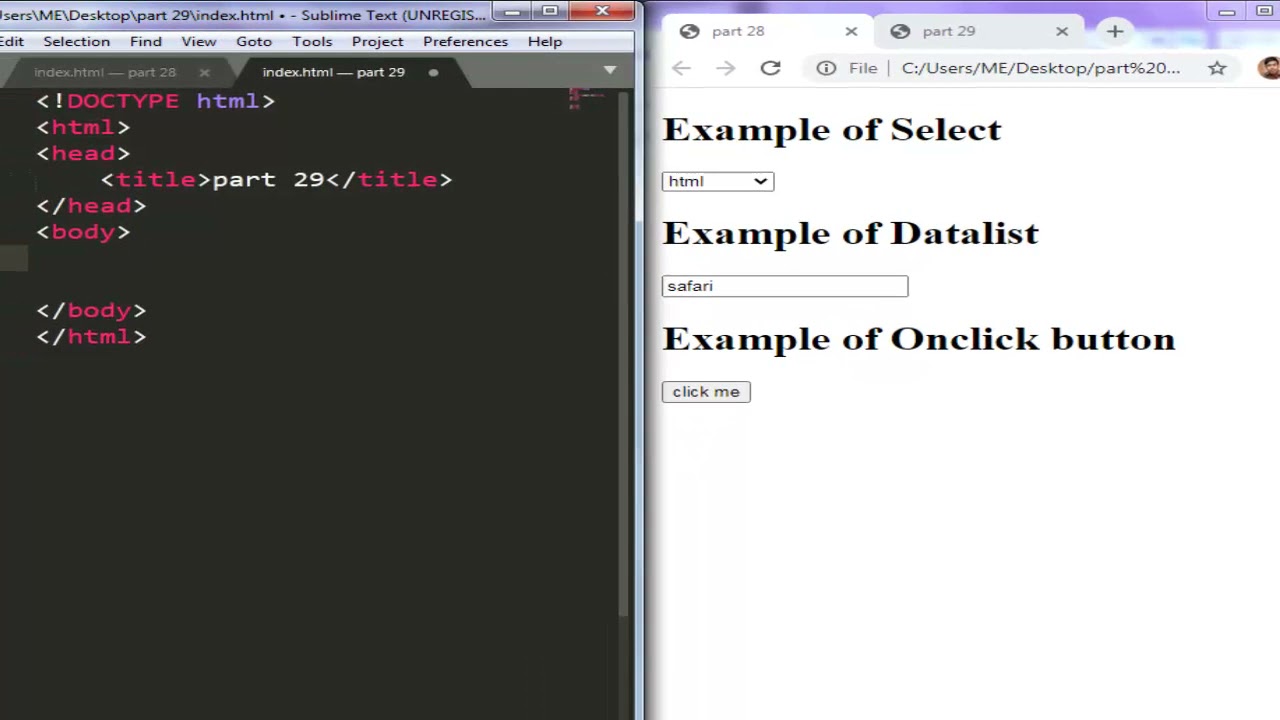The width and height of the screenshot is (1280, 720).
Task: Open the Tools menu
Action: (312, 41)
